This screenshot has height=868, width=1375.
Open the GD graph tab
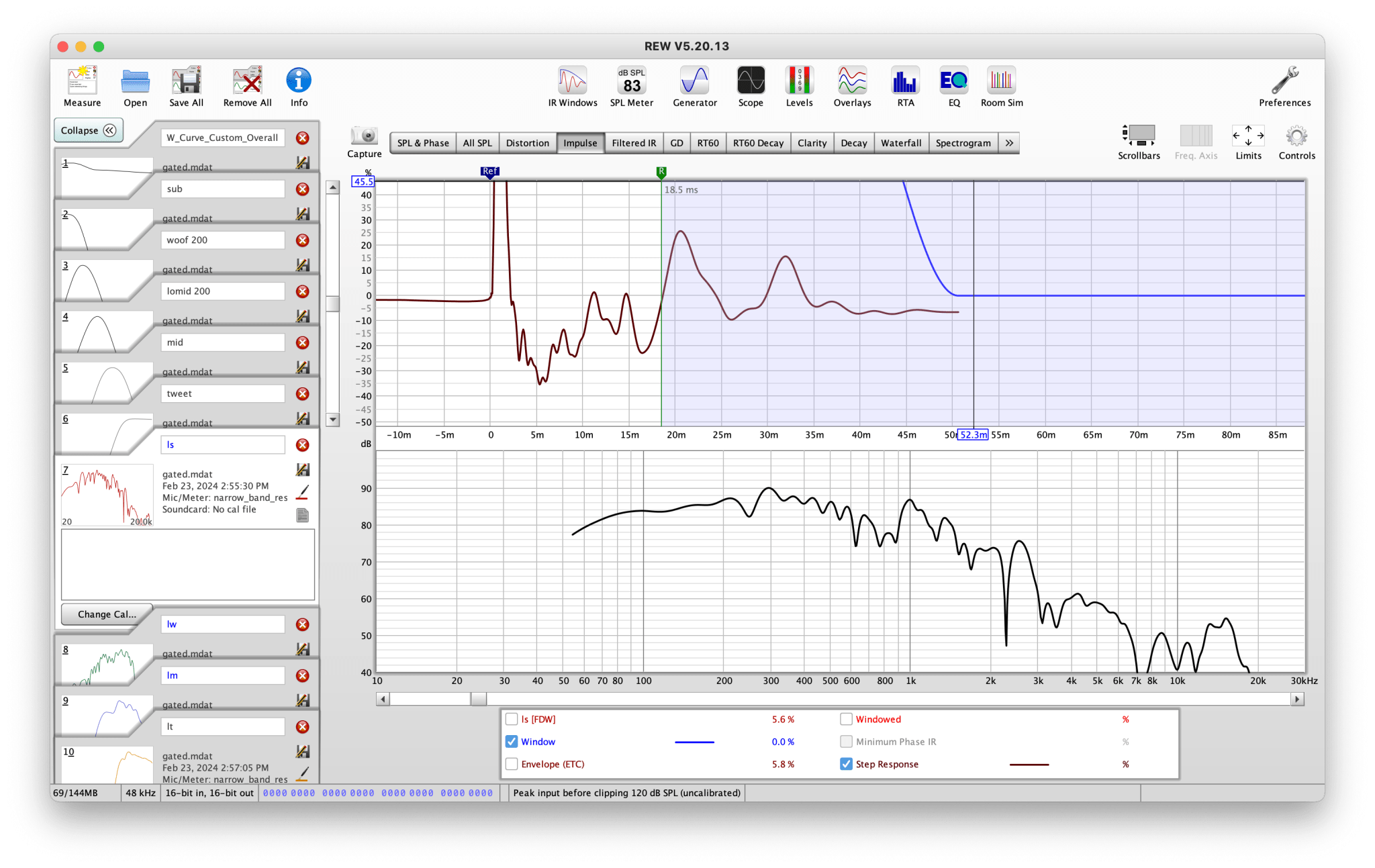point(677,143)
